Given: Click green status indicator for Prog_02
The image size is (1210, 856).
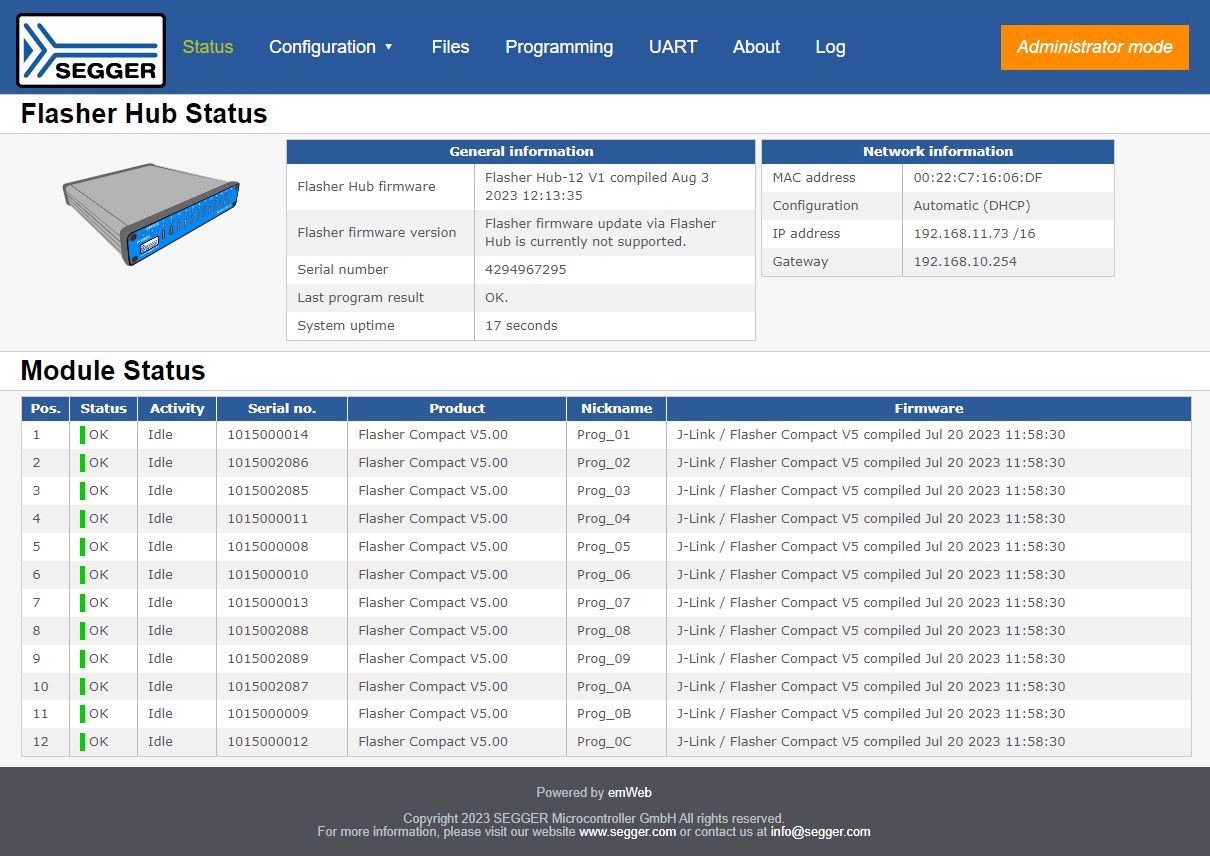Looking at the screenshot, I should click(83, 463).
